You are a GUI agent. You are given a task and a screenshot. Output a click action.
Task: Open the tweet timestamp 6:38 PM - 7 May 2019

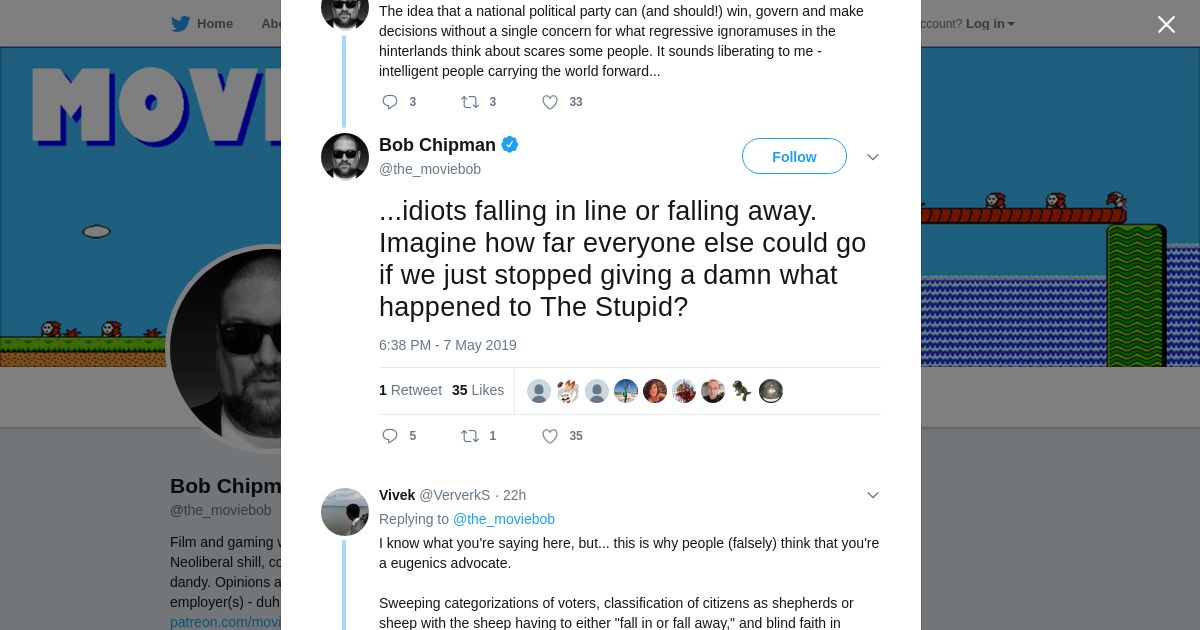pos(448,345)
